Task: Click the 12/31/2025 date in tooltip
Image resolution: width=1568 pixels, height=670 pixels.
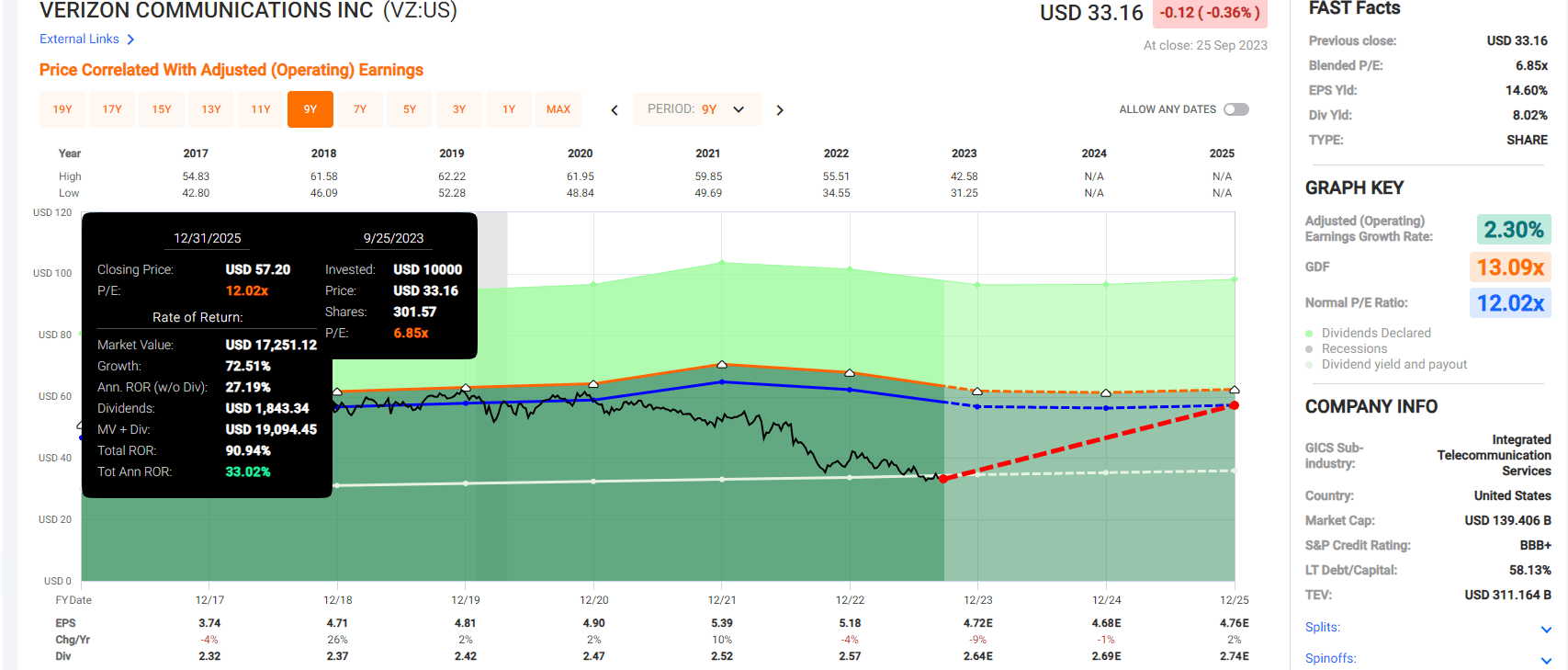Action: pyautogui.click(x=208, y=238)
